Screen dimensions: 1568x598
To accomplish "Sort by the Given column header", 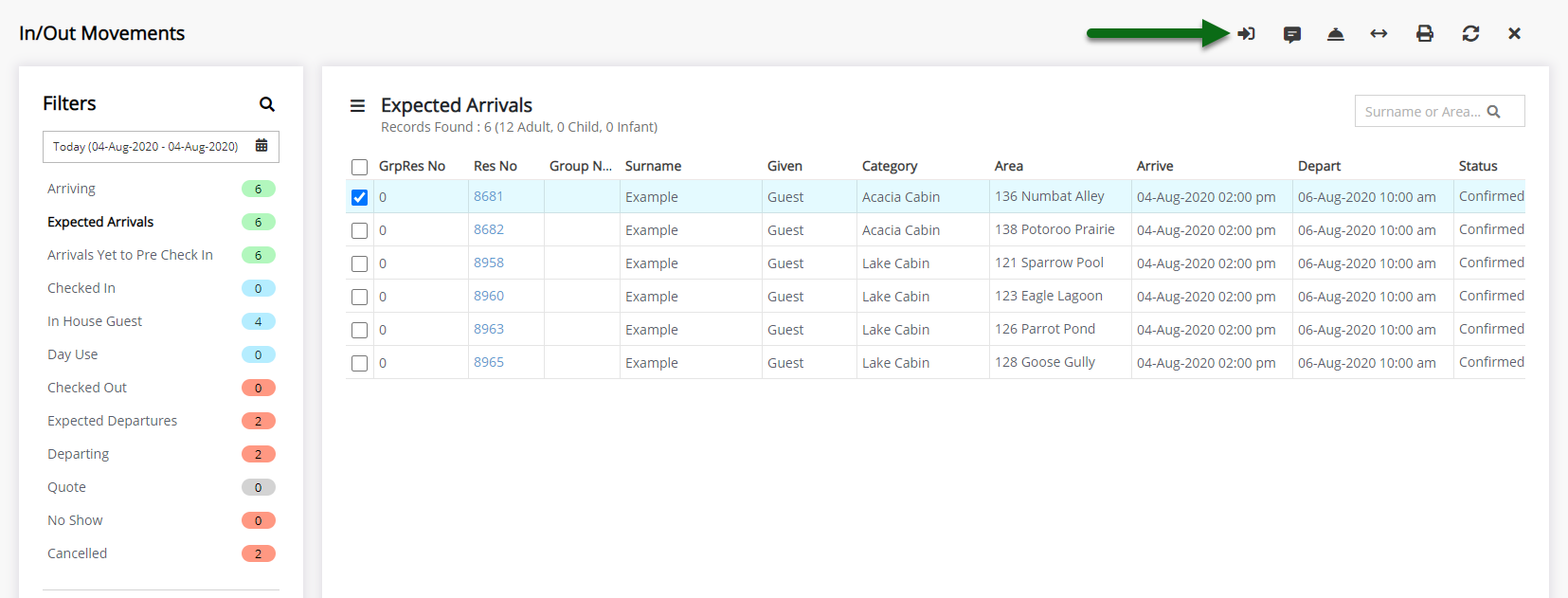I will pos(784,166).
